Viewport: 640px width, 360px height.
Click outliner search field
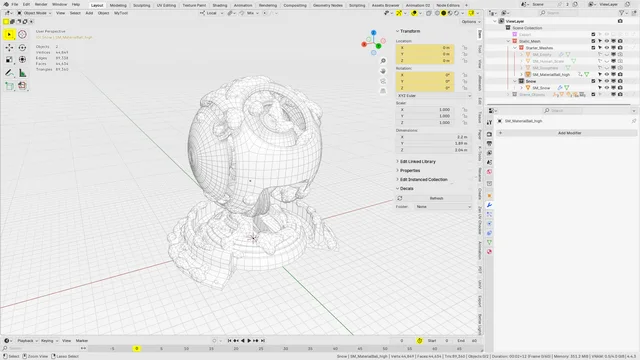click(558, 13)
